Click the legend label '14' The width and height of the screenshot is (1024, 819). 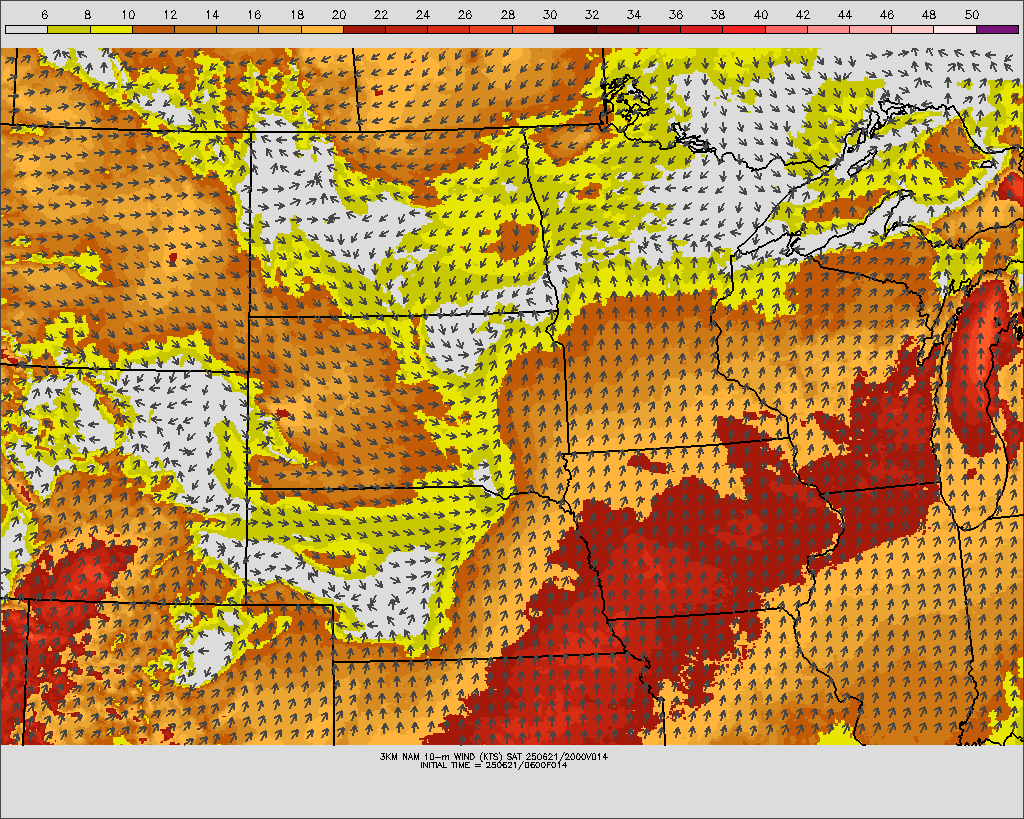pyautogui.click(x=212, y=14)
